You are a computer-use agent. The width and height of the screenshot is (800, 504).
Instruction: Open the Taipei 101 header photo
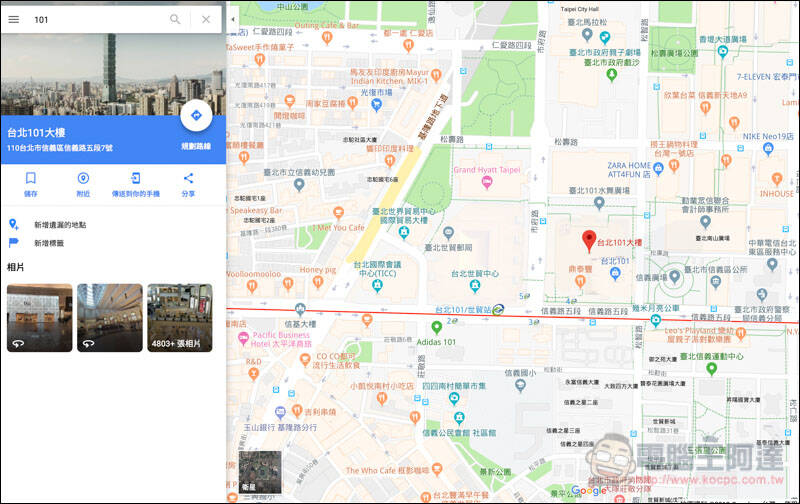coord(113,74)
